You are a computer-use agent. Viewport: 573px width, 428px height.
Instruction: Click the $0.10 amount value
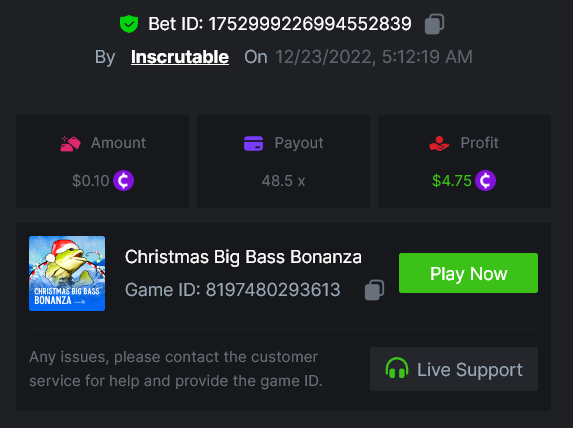pyautogui.click(x=91, y=181)
